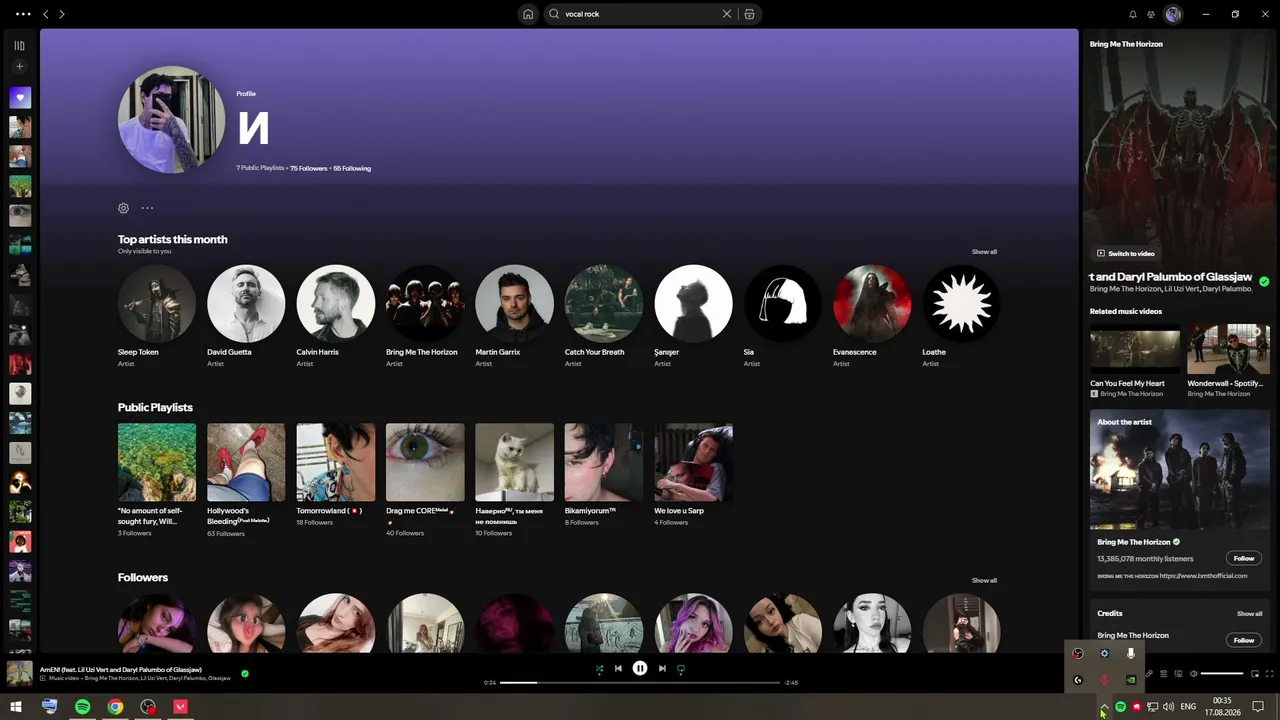Image resolution: width=1280 pixels, height=720 pixels.
Task: Follow Bring Me The Horizon in About section
Action: [x=1243, y=559]
